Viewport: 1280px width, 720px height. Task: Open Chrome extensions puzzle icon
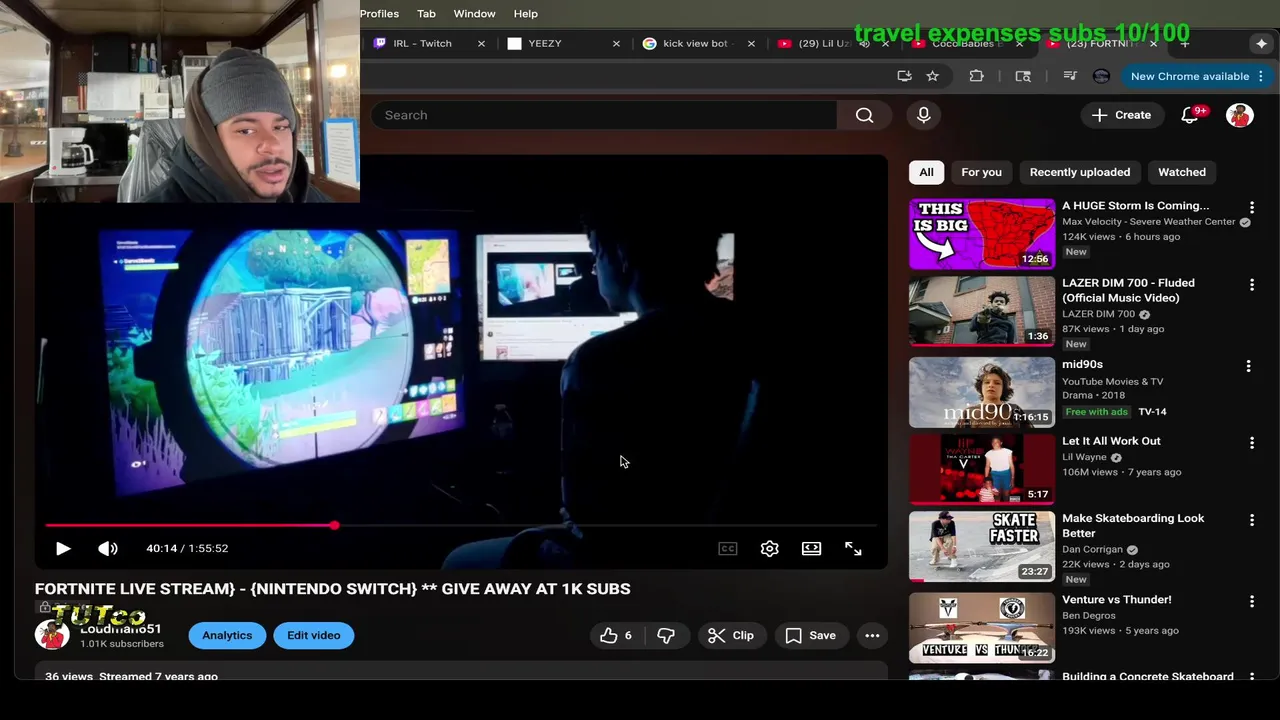coord(977,76)
